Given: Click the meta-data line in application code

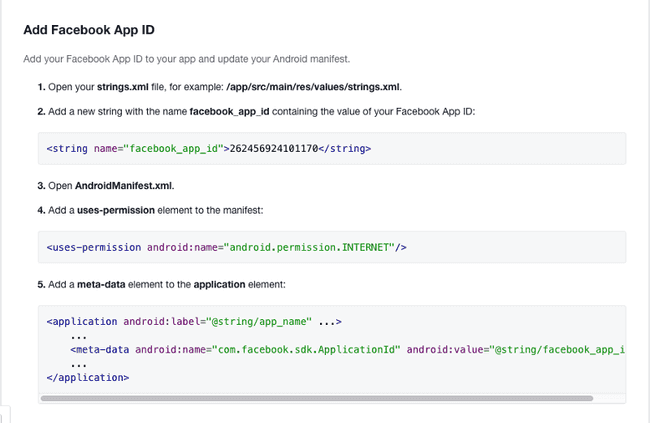Looking at the screenshot, I should [x=347, y=350].
